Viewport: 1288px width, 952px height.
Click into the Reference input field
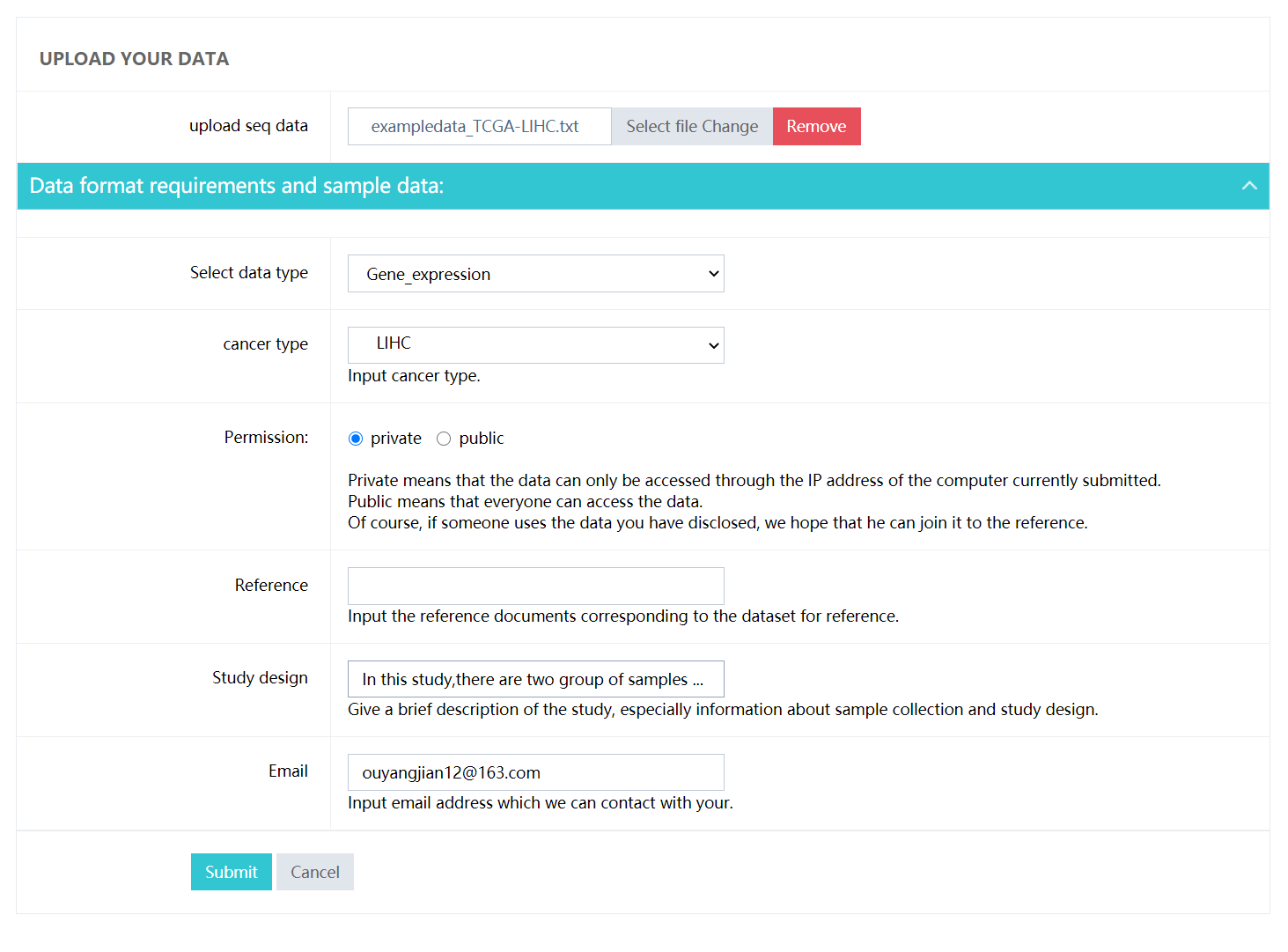(536, 586)
